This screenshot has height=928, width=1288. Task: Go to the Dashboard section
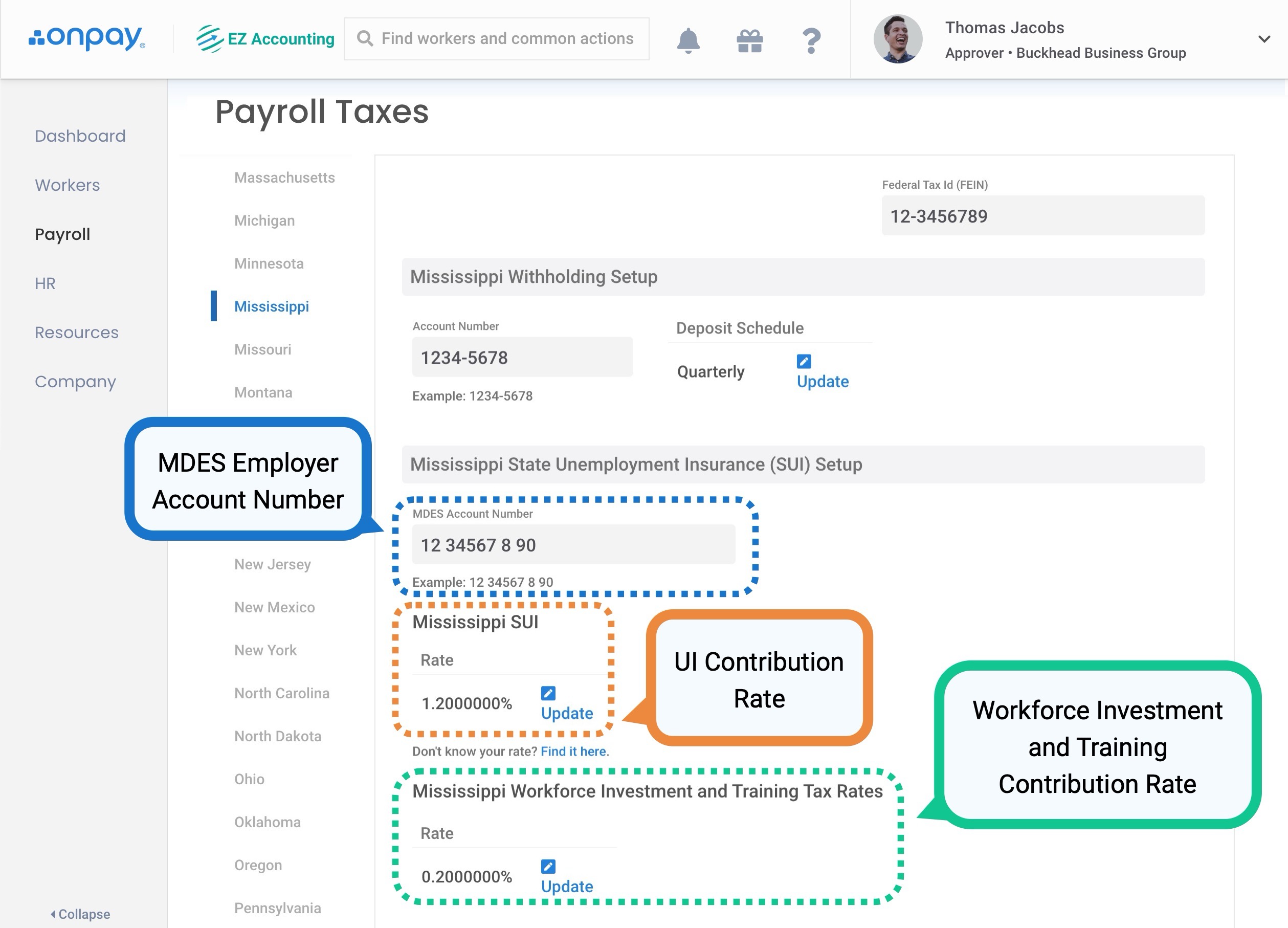coord(80,136)
